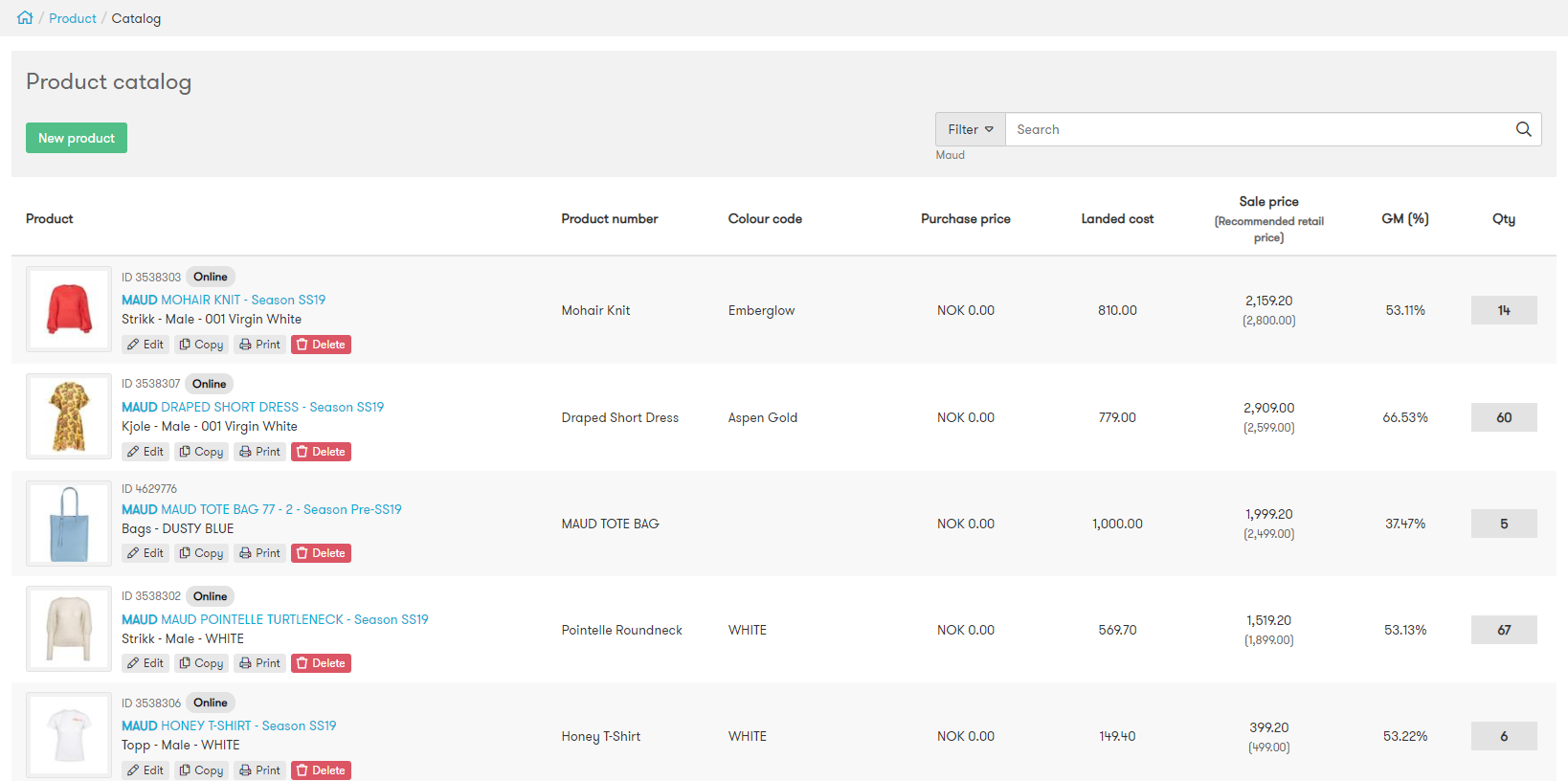The height and width of the screenshot is (781, 1568).
Task: Click the quantity 6 for Honey T-Shirt
Action: pos(1504,736)
